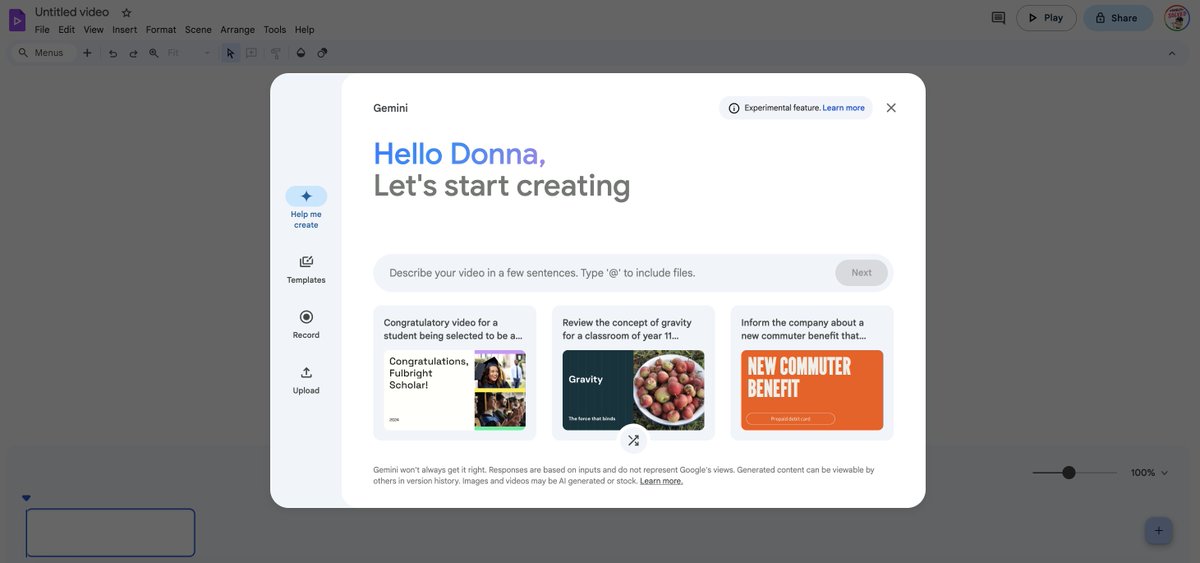
Task: Open the Learn more link in disclaimer
Action: tap(661, 481)
